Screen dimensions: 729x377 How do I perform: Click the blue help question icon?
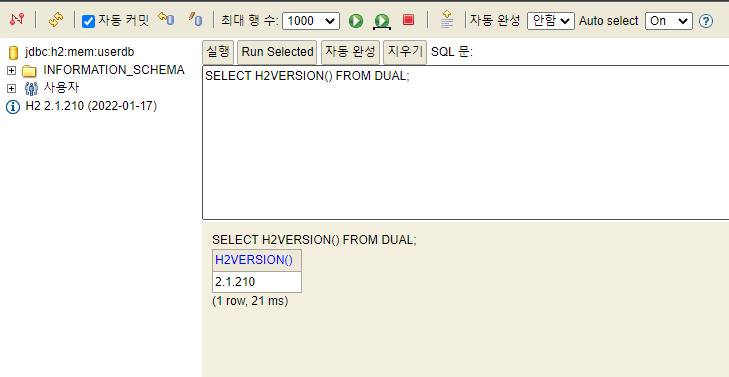[x=706, y=21]
